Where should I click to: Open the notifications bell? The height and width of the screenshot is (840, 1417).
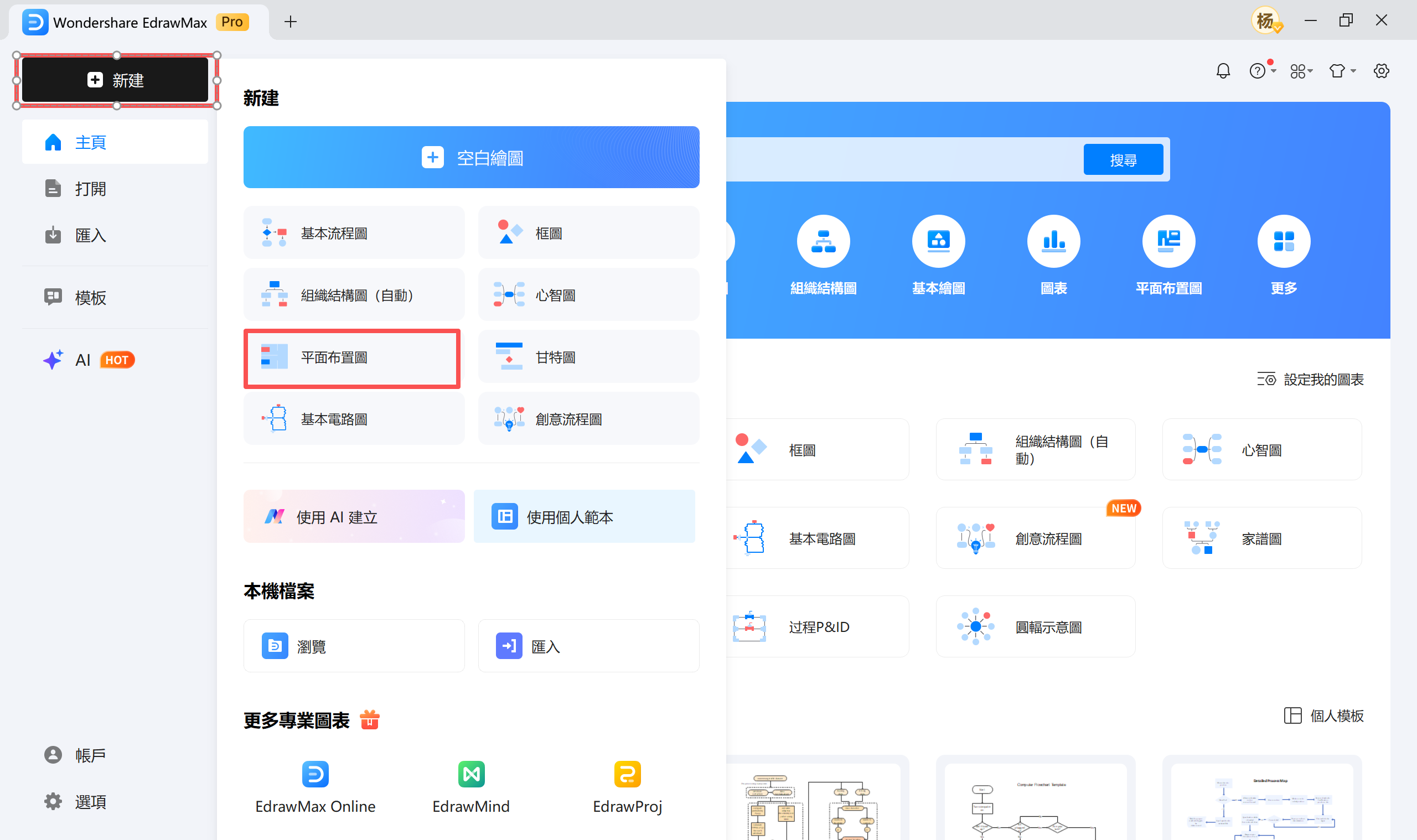click(1223, 70)
